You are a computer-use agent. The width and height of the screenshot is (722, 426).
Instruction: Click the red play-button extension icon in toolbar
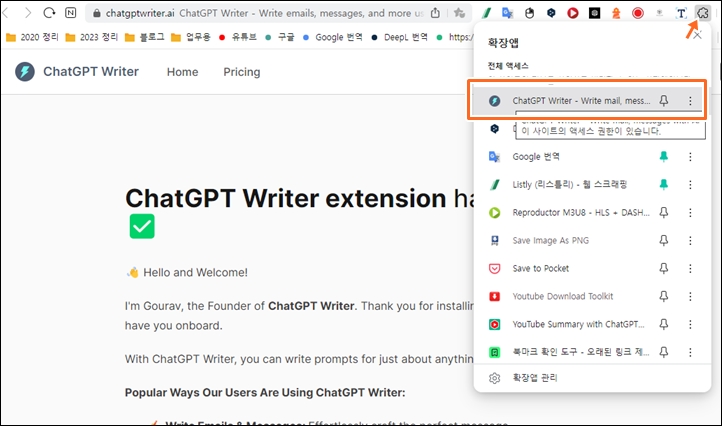573,13
